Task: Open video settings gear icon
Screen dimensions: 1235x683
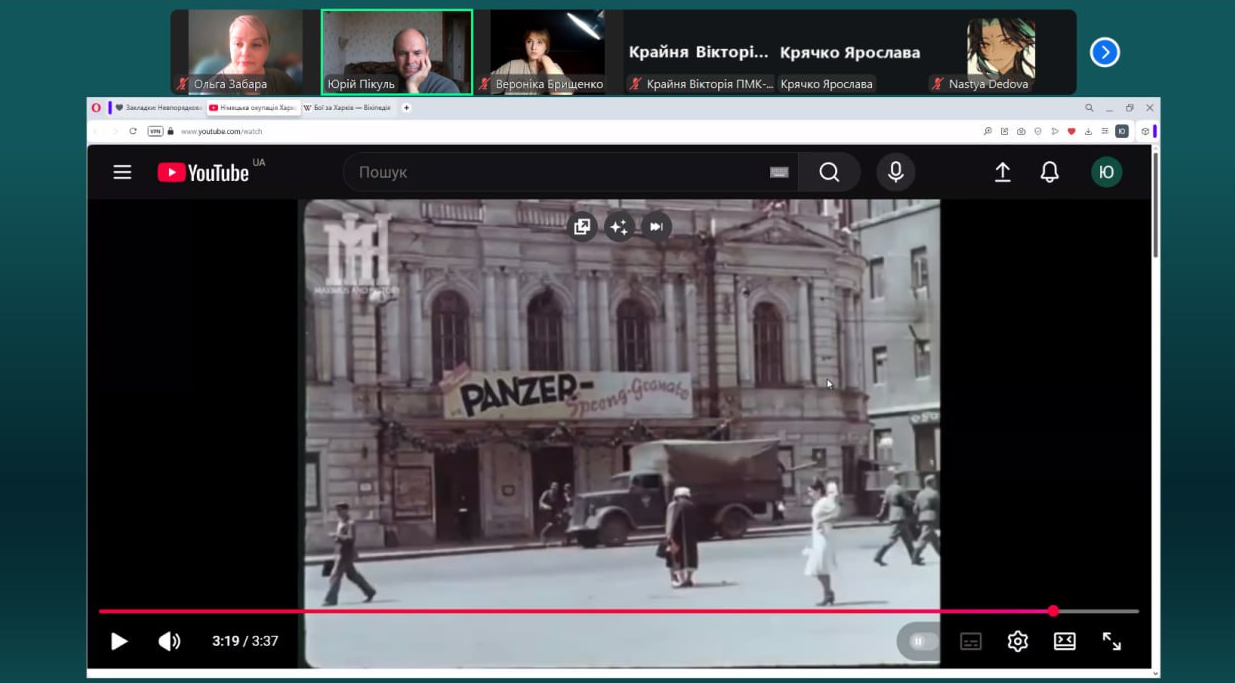Action: [x=1017, y=641]
